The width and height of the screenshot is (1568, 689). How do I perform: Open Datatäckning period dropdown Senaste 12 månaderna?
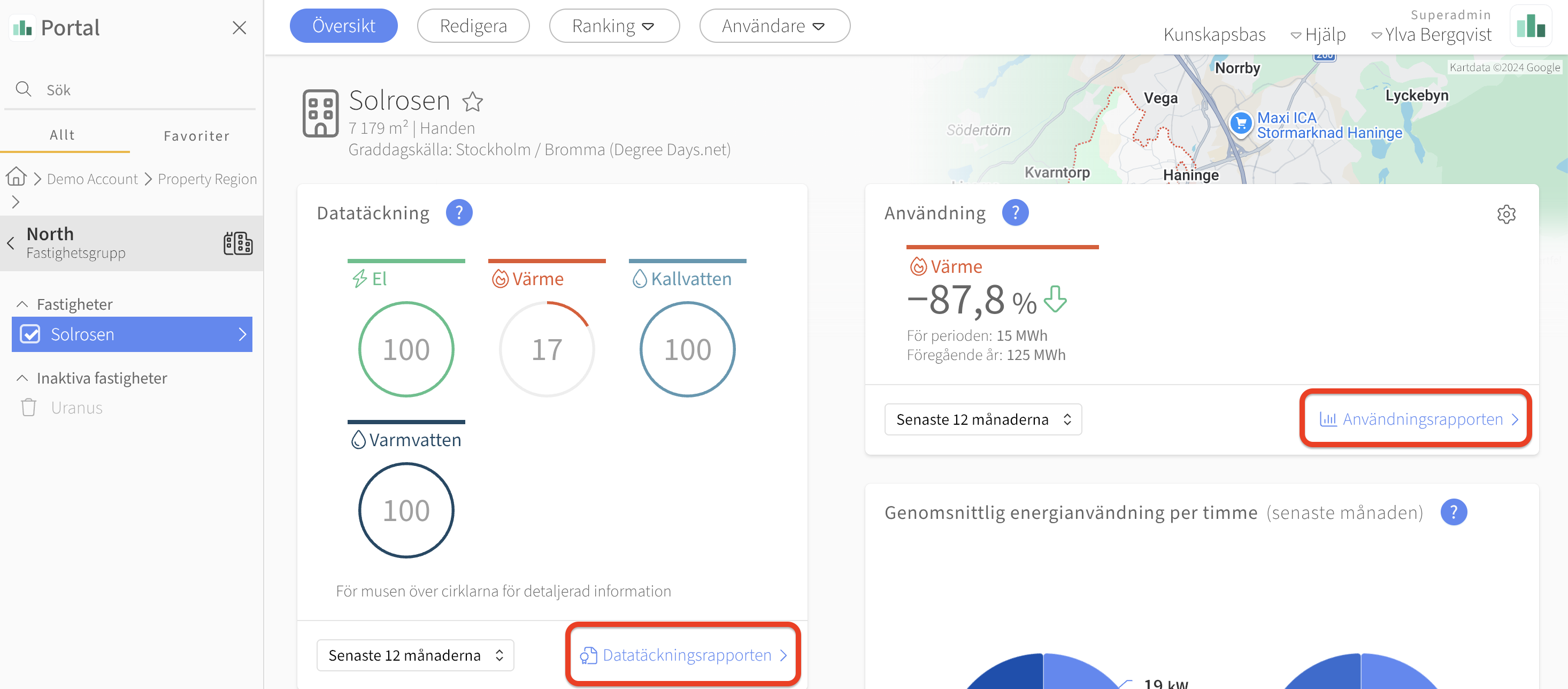coord(415,655)
